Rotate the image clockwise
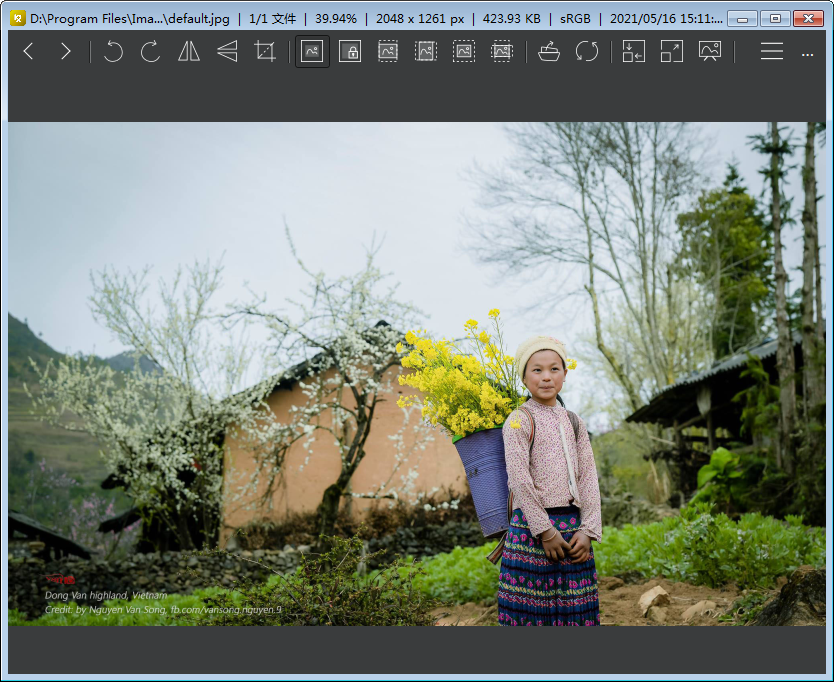 click(x=151, y=52)
